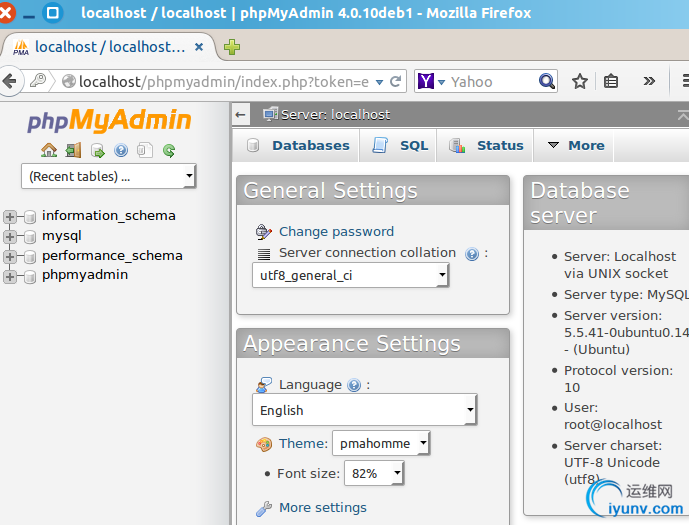
Task: Select the performance_schema database name
Action: (x=112, y=256)
